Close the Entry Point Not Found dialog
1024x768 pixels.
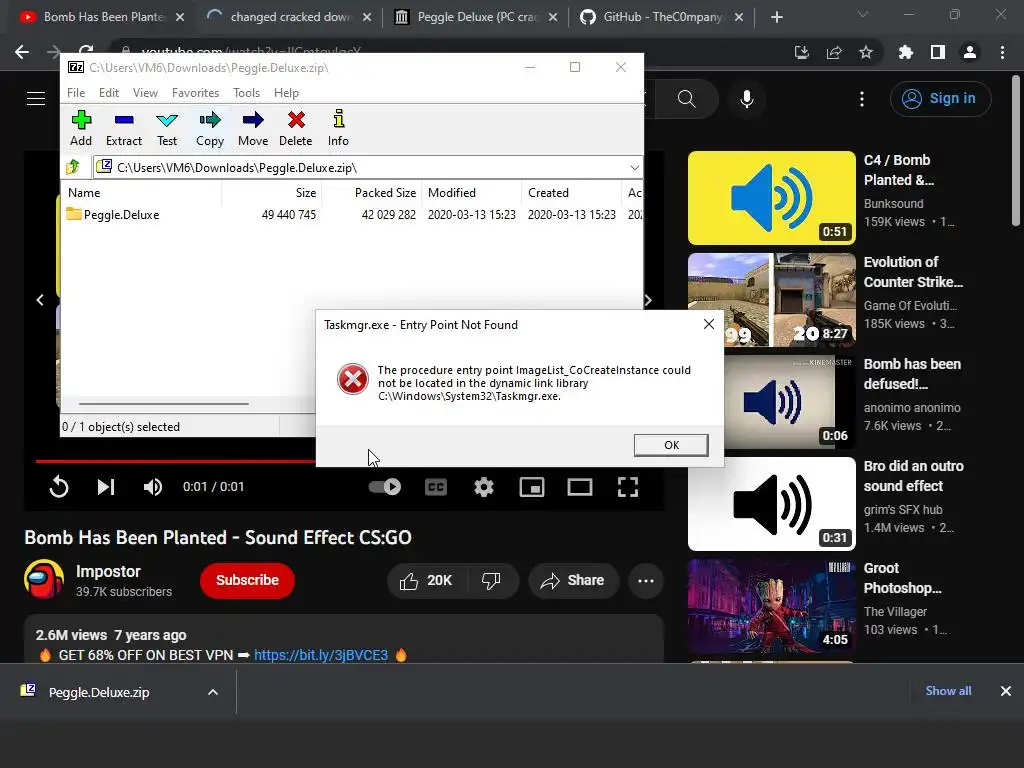[x=709, y=324]
